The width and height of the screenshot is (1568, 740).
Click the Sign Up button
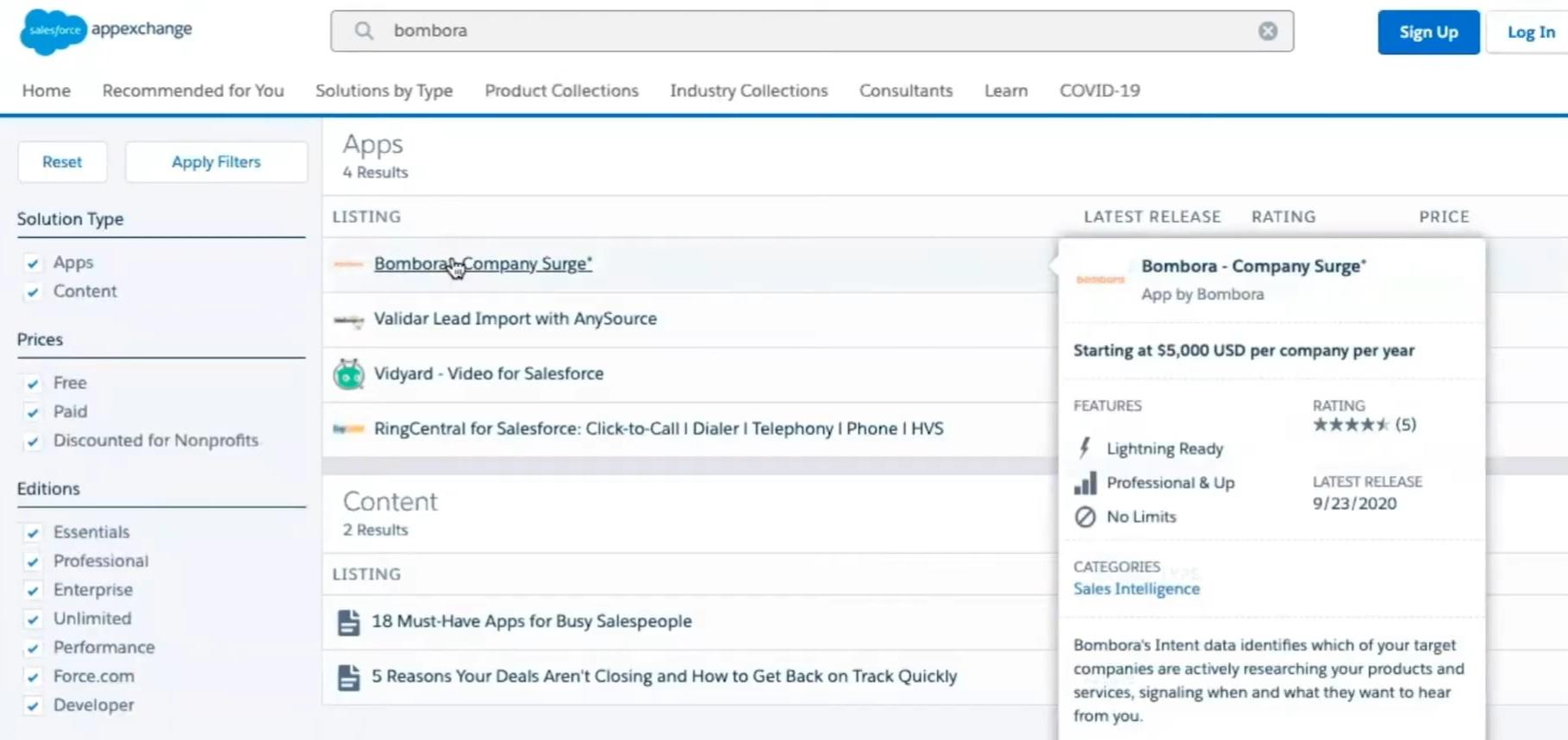pyautogui.click(x=1428, y=32)
